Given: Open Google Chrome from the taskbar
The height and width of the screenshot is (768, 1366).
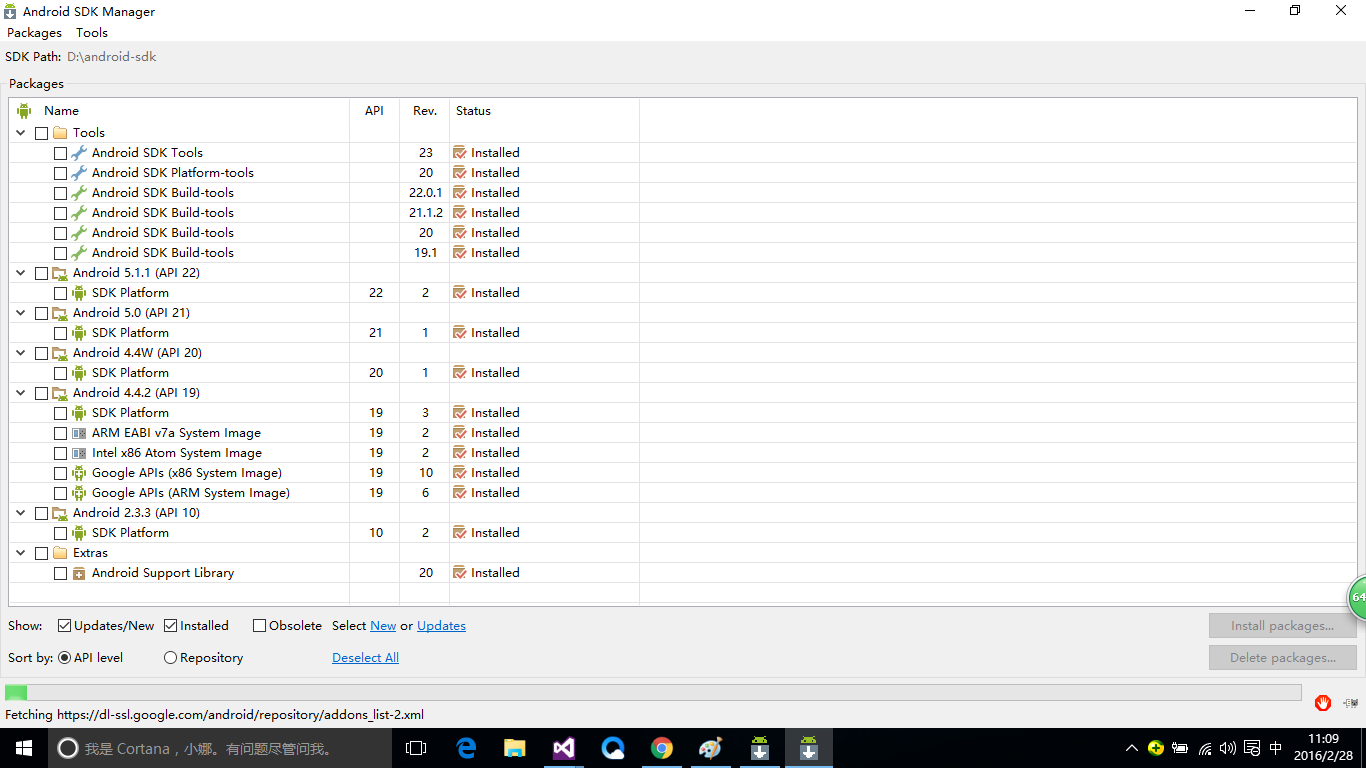Looking at the screenshot, I should [662, 748].
